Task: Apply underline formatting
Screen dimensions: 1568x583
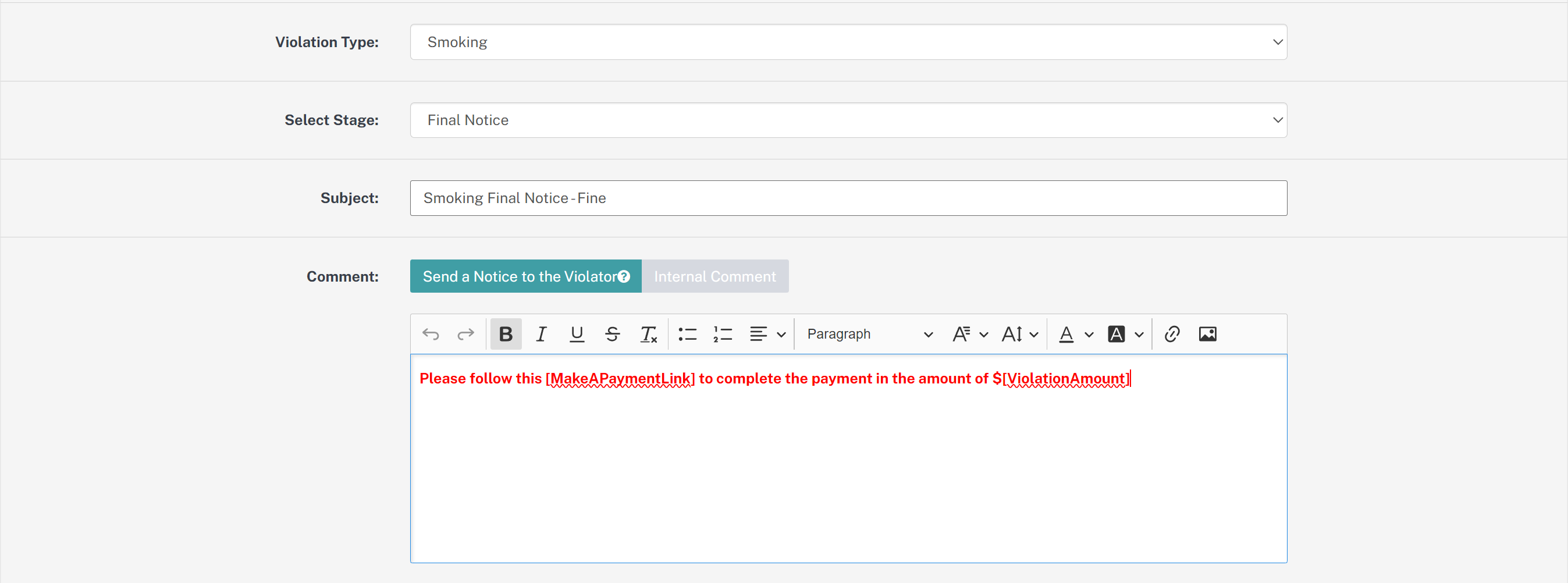Action: point(577,334)
